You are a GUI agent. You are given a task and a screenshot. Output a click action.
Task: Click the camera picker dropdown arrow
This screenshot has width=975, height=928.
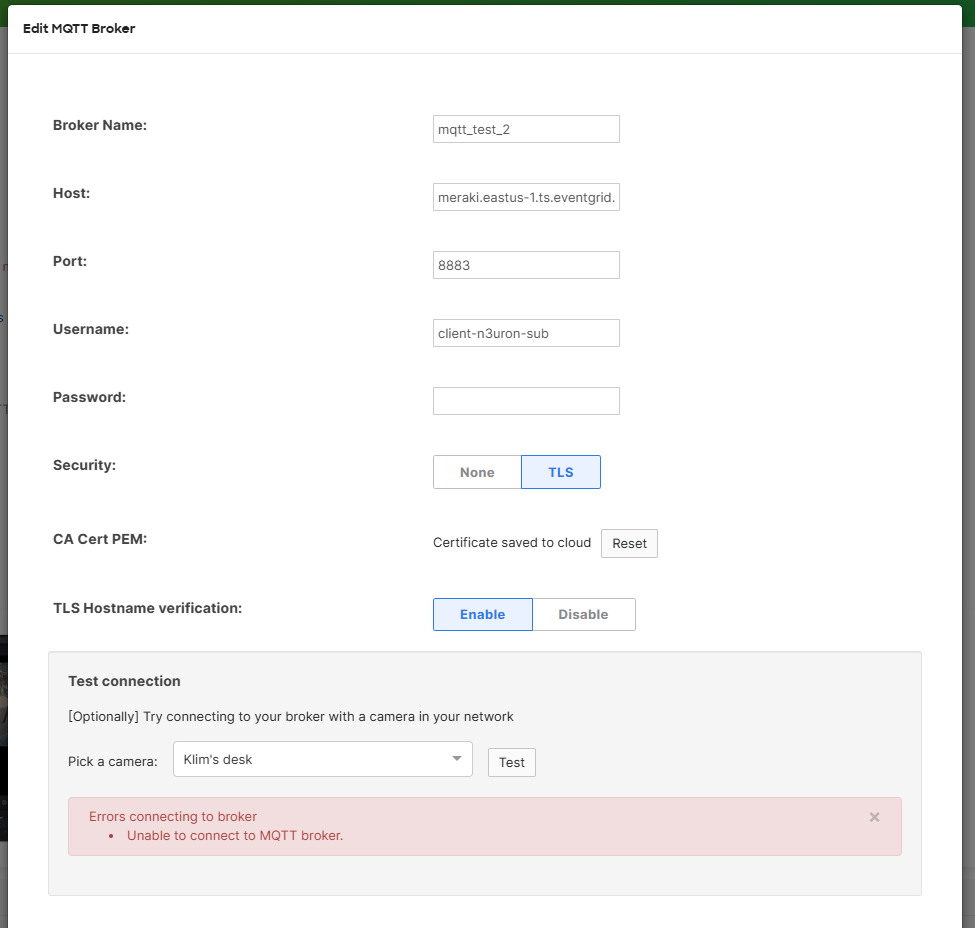point(457,759)
